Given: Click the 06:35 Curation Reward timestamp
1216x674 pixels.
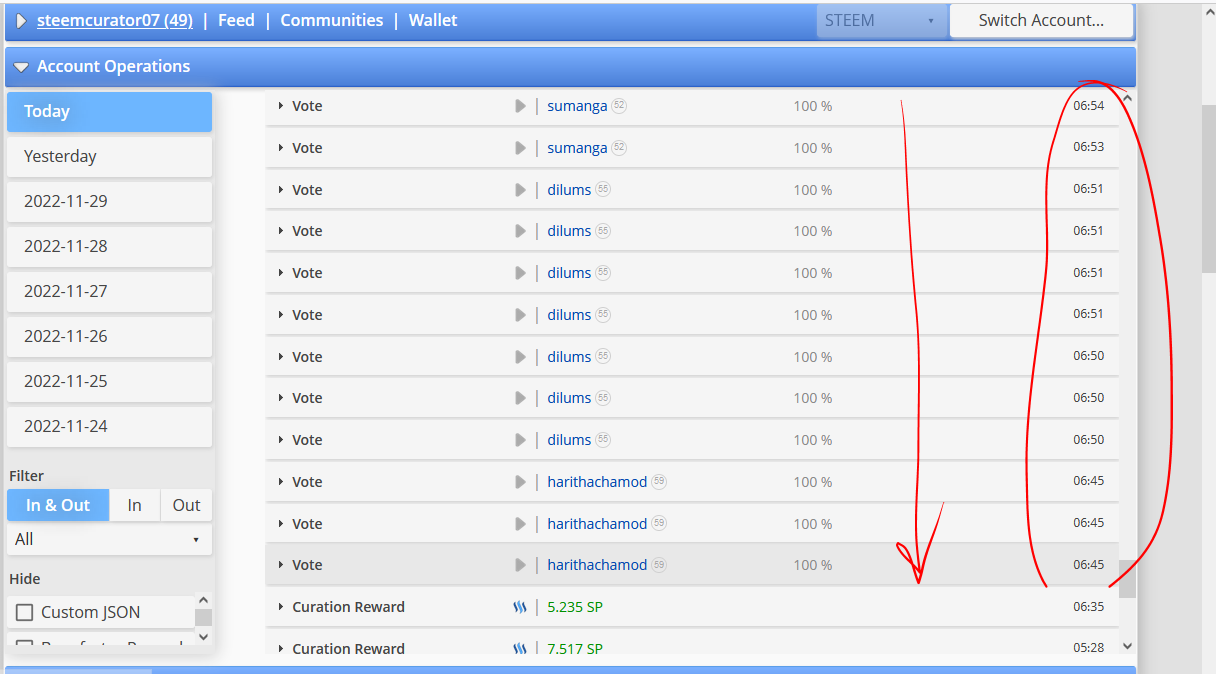Looking at the screenshot, I should click(x=1089, y=606).
